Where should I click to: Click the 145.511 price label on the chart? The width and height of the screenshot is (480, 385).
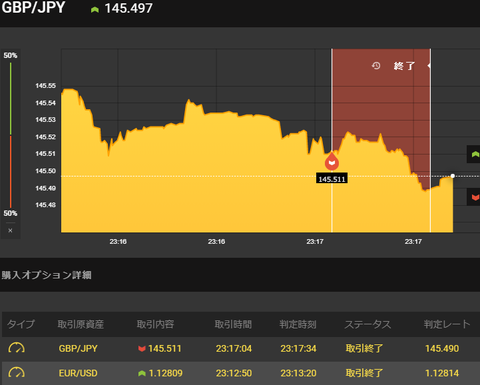tap(332, 179)
